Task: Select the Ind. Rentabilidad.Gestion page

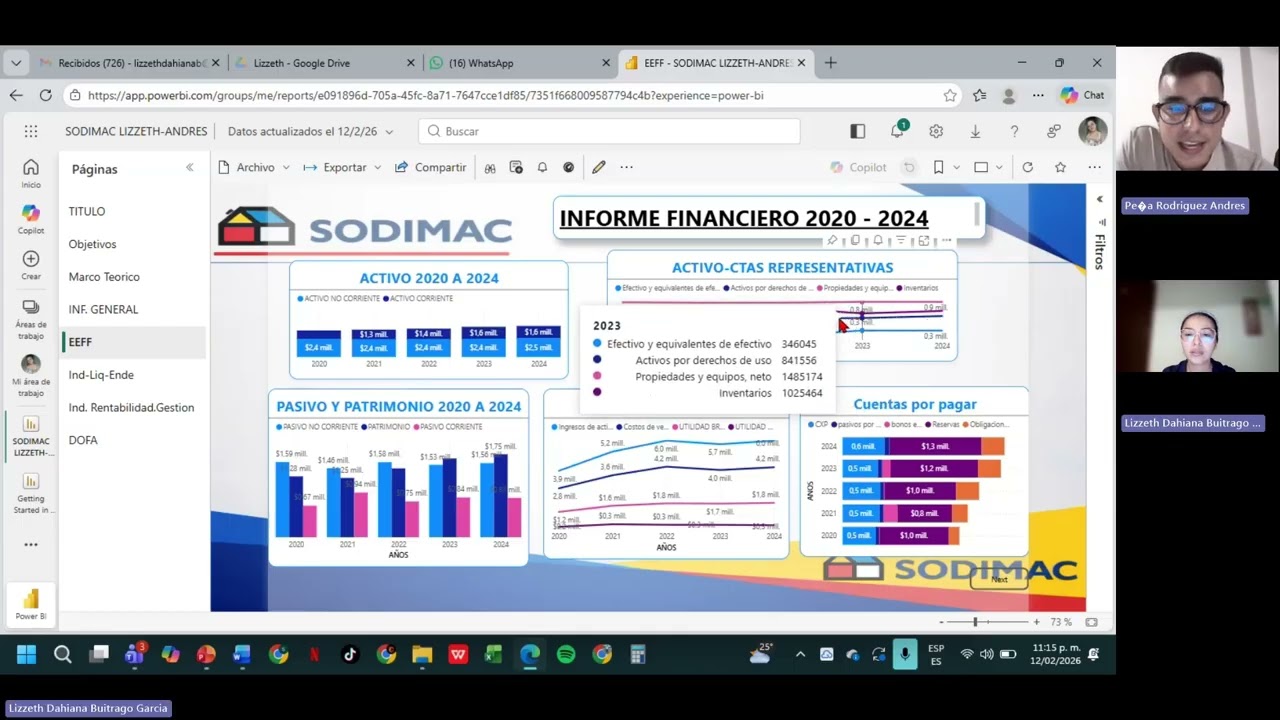Action: point(131,407)
